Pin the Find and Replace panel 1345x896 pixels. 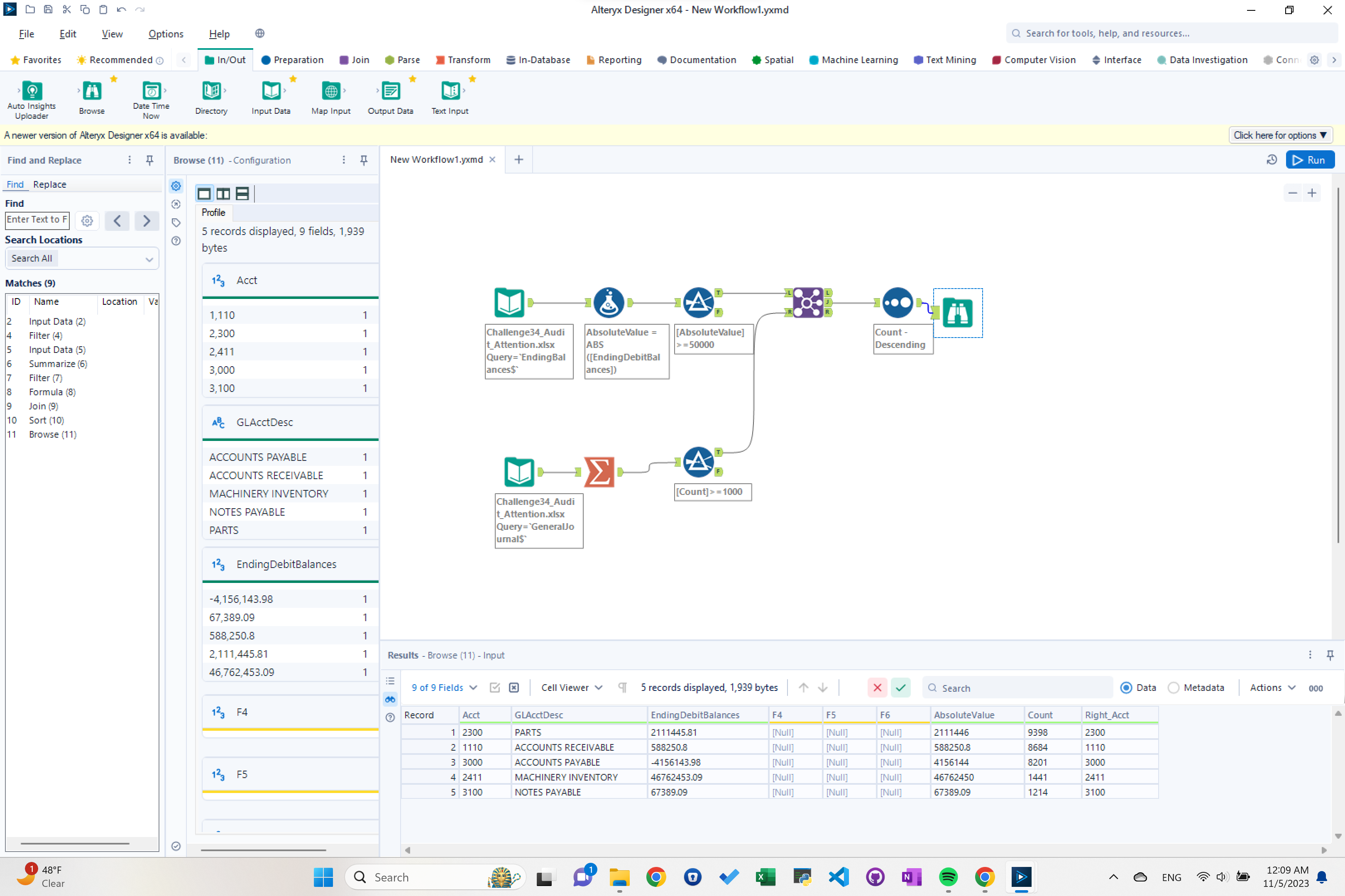tap(150, 160)
